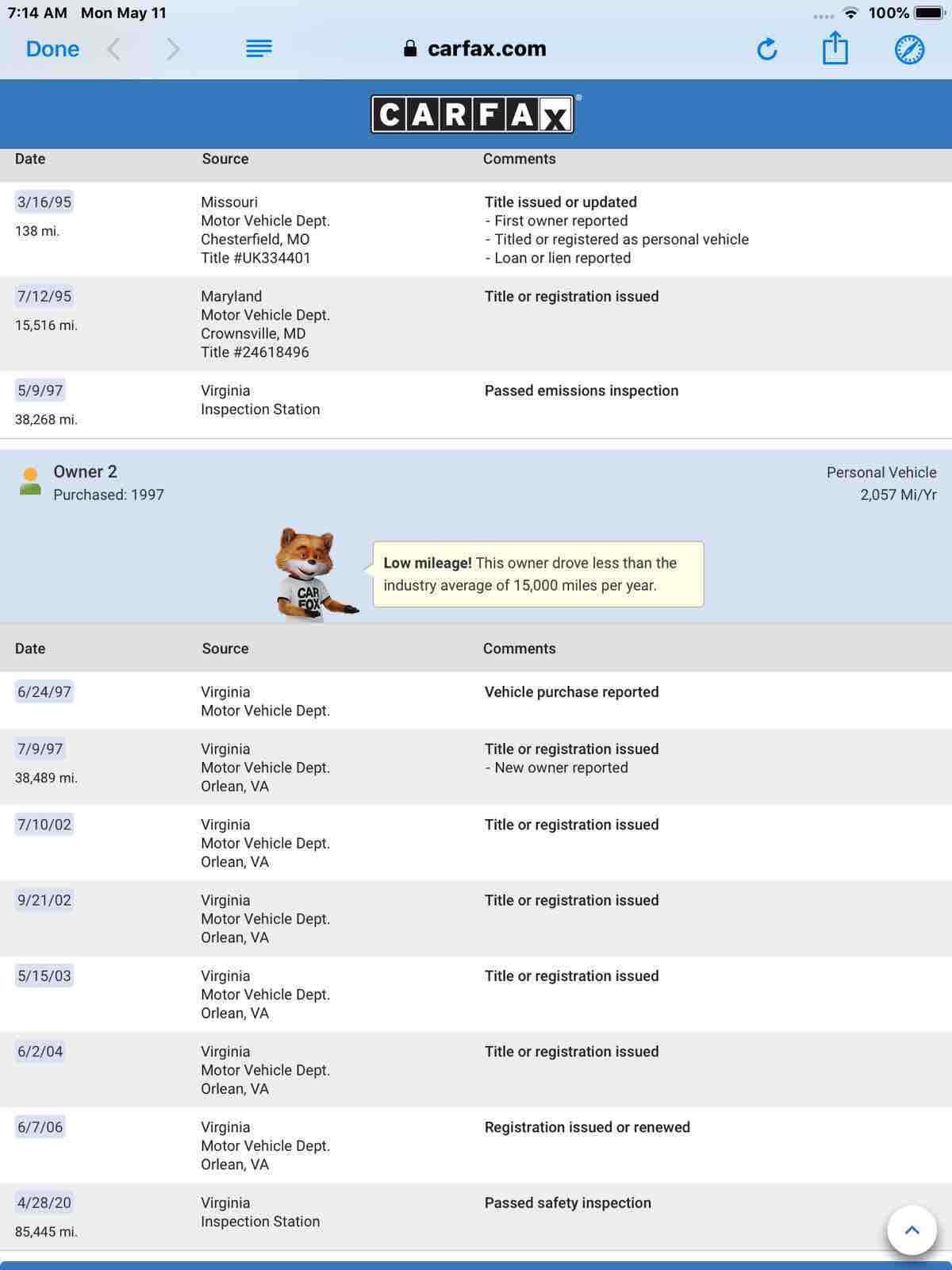Click 'Personal Vehicle' label
This screenshot has width=952, height=1270.
coord(881,472)
